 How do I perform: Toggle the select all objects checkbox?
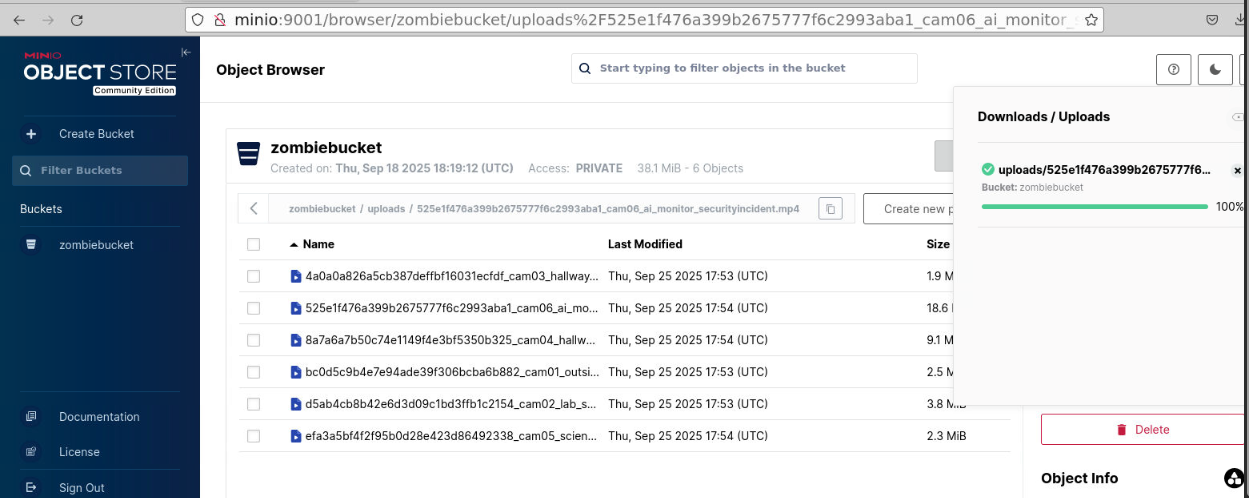[253, 244]
